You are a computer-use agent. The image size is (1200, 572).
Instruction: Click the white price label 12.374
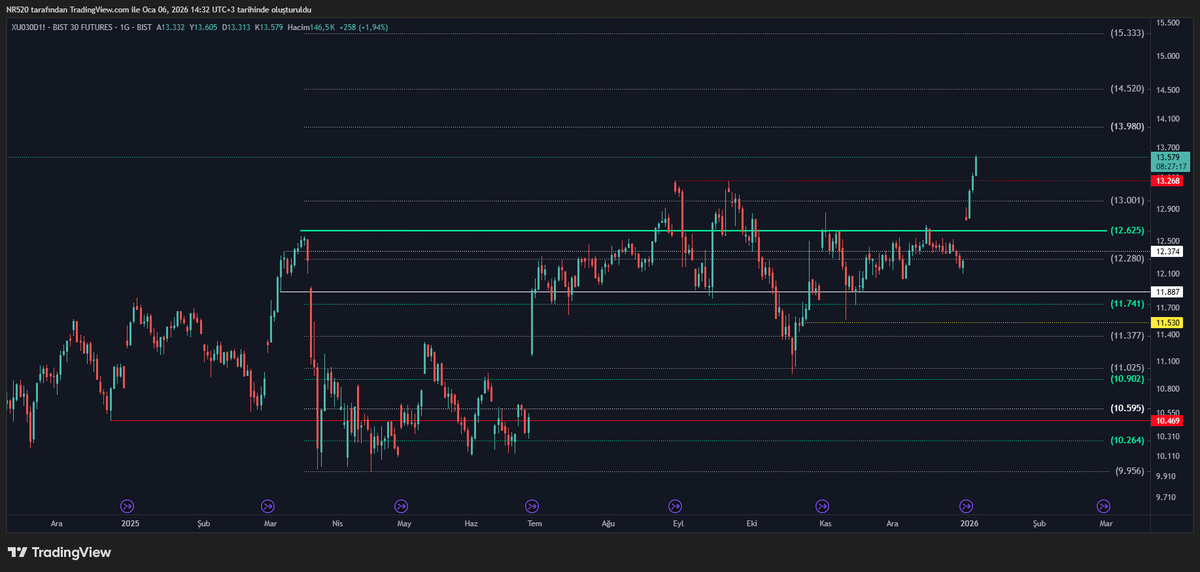click(x=1167, y=252)
